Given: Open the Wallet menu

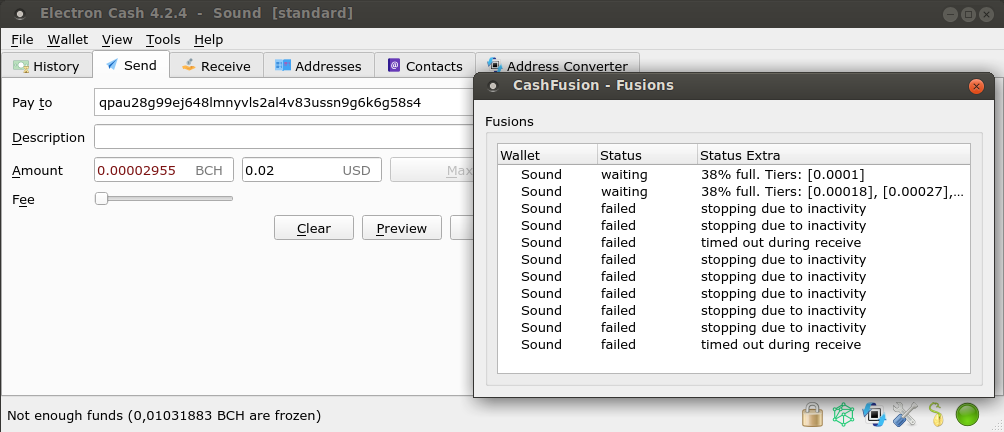Looking at the screenshot, I should click(x=68, y=40).
